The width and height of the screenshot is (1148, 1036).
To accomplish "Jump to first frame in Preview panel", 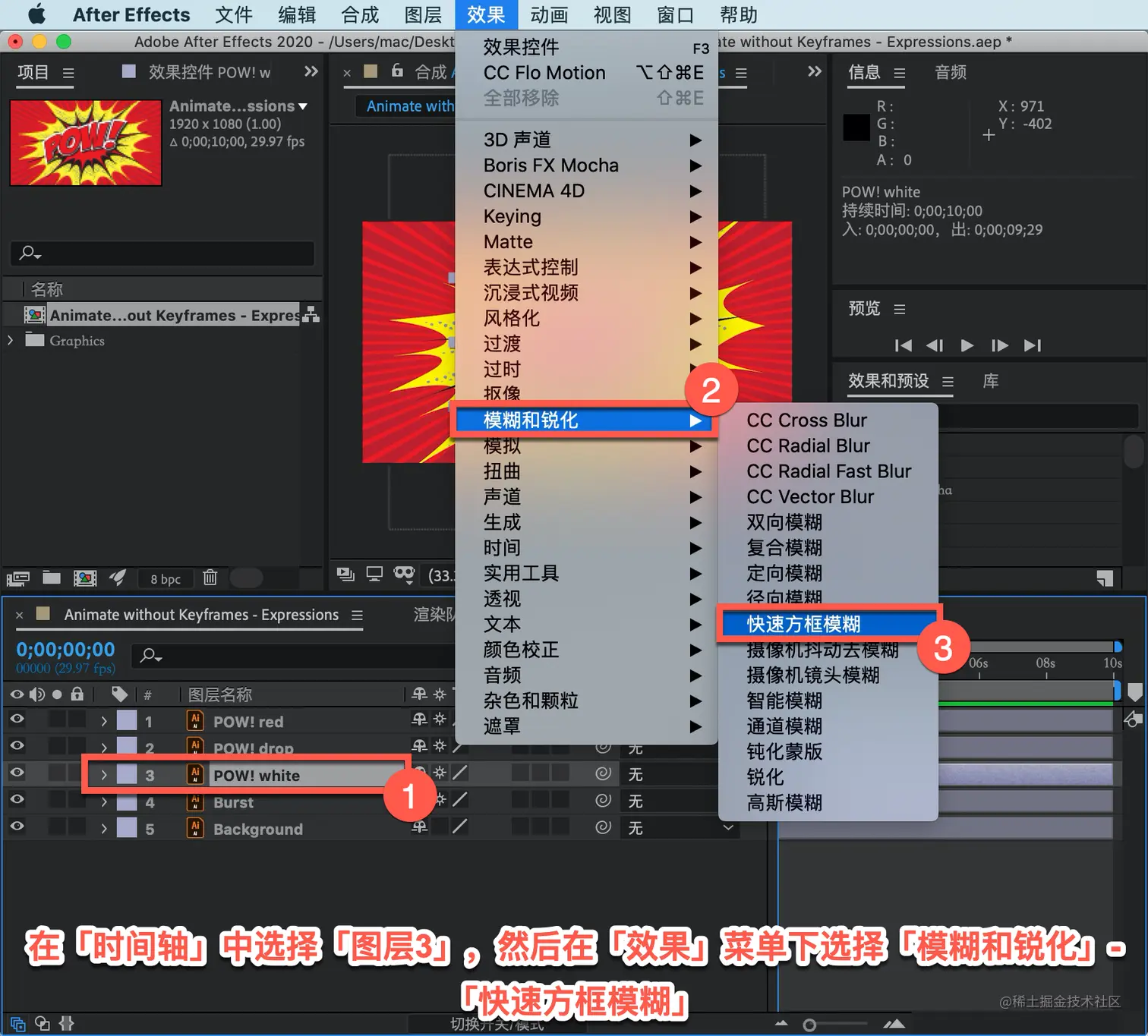I will pos(903,345).
